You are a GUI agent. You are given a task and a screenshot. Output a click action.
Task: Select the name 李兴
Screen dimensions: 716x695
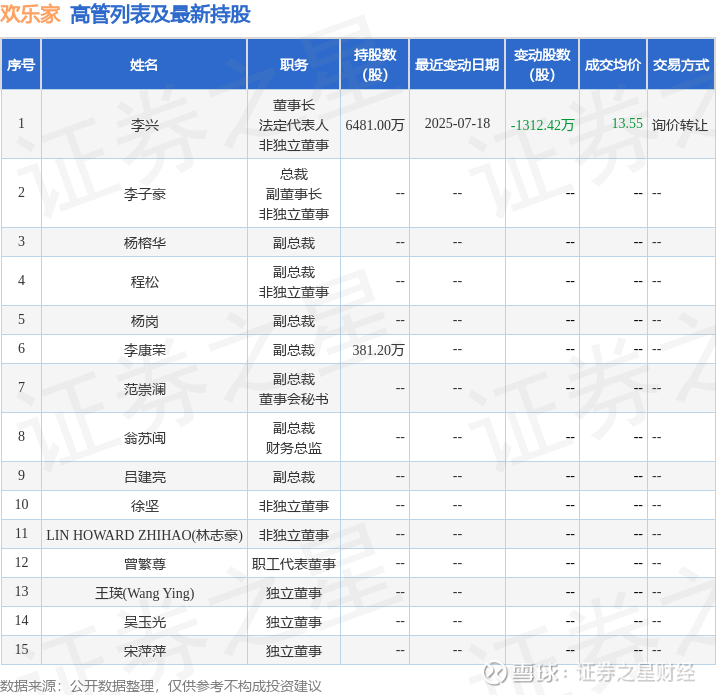coord(144,125)
